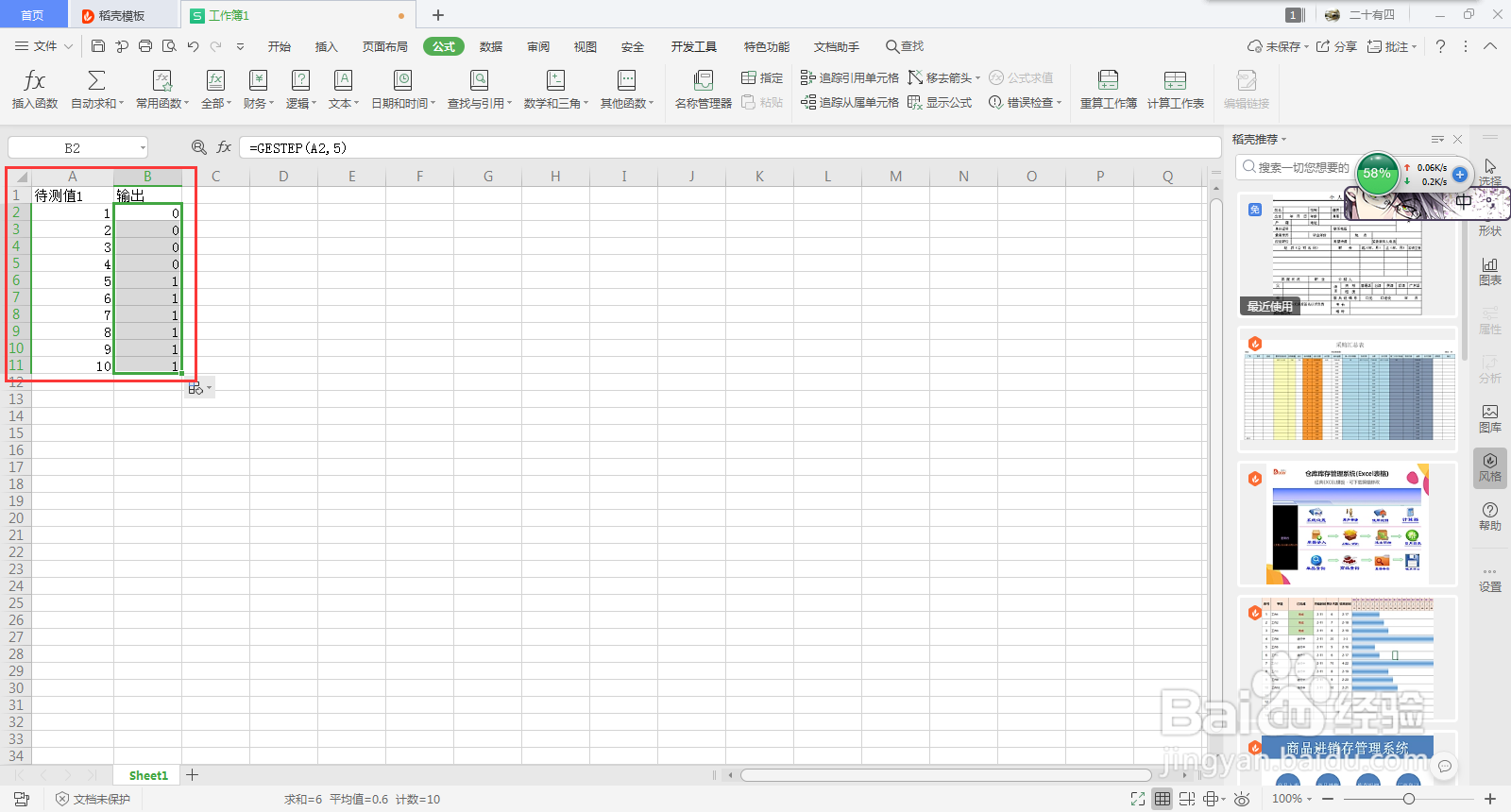Open the 图表 chart sidebar tool
Image resolution: width=1511 pixels, height=812 pixels.
pos(1490,271)
